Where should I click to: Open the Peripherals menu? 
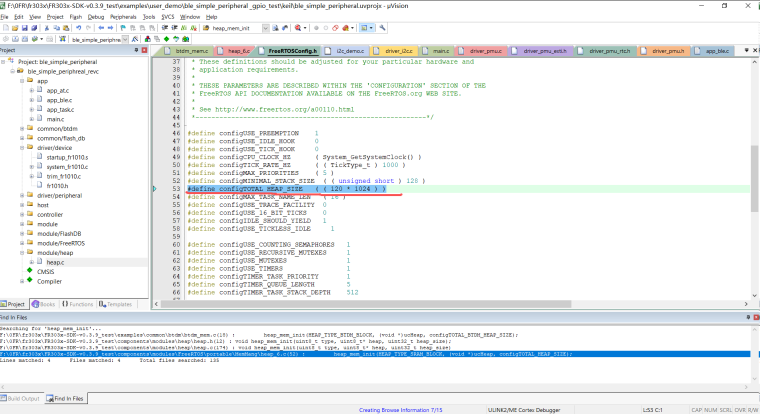click(124, 17)
